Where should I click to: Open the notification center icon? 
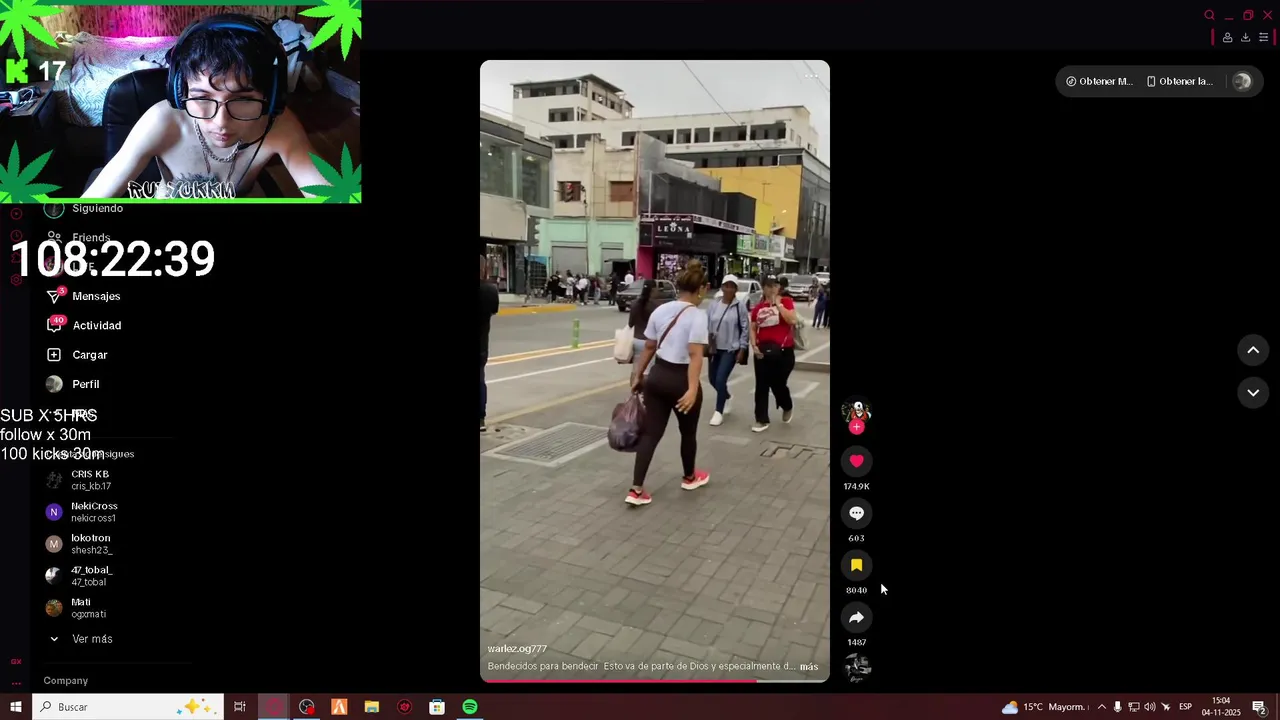pos(1259,707)
